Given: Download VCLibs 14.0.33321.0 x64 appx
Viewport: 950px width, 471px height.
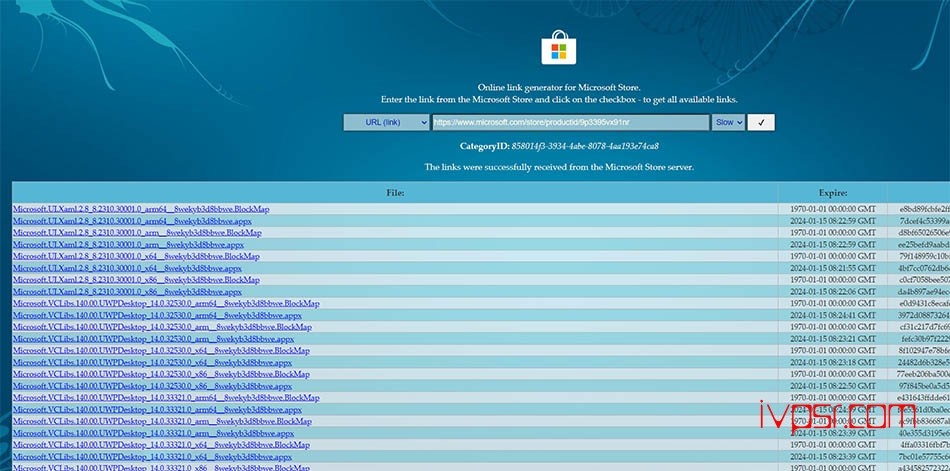Looking at the screenshot, I should 152,458.
